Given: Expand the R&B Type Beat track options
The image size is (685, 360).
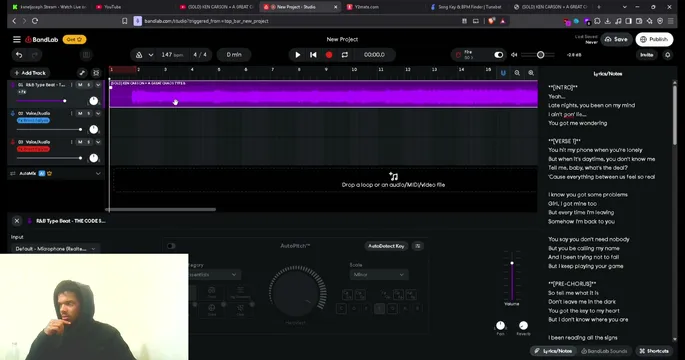Looking at the screenshot, I should click(x=98, y=85).
